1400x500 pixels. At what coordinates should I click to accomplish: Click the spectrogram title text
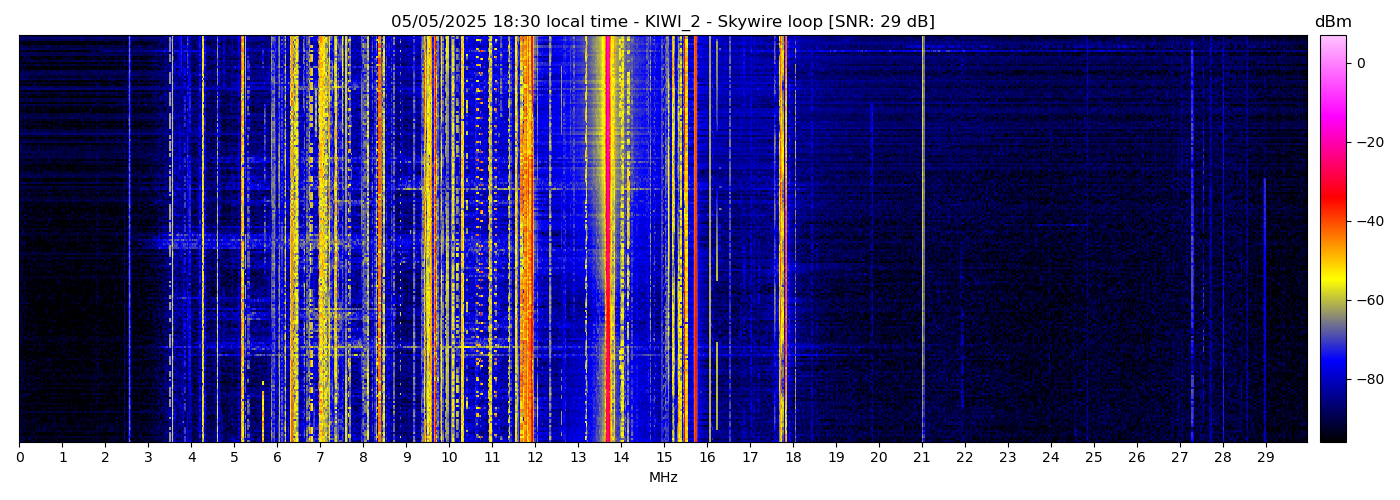click(662, 22)
